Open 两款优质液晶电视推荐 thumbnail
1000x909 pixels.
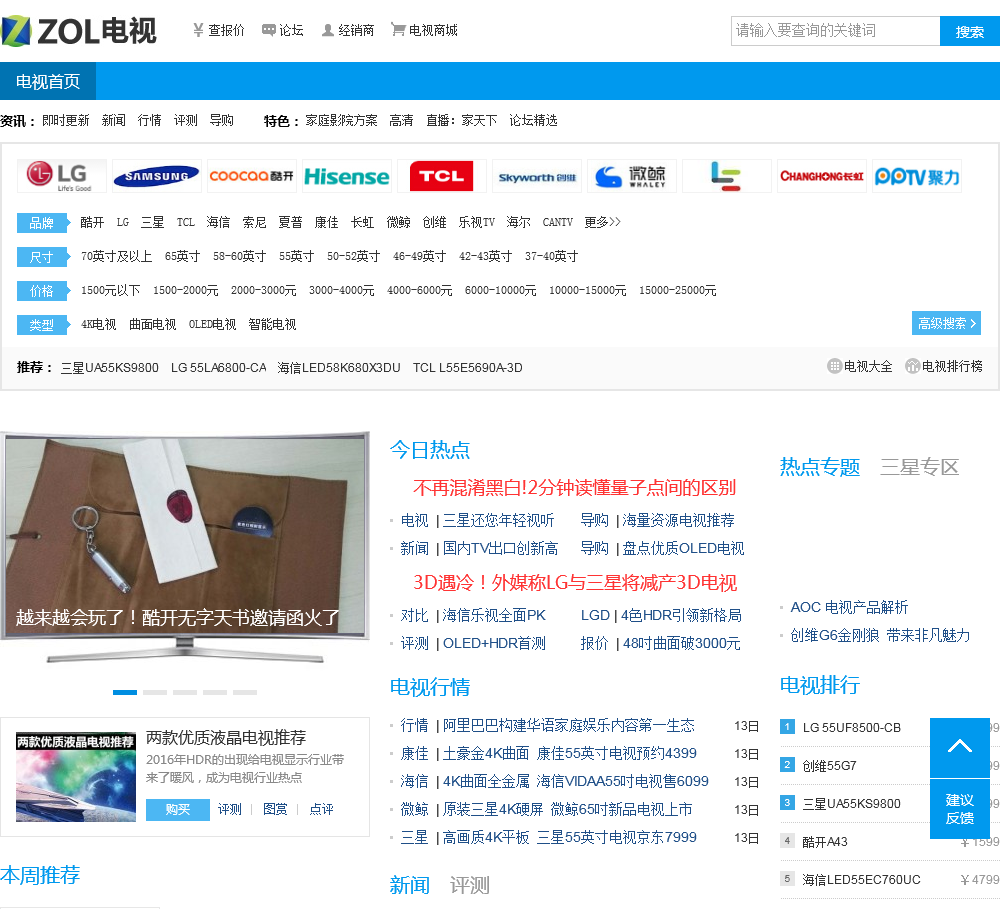coord(76,776)
